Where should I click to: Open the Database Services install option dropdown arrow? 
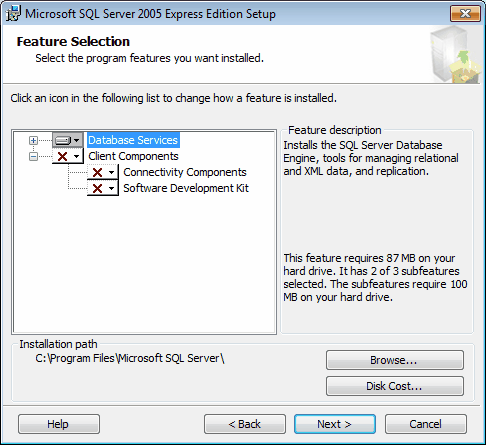(77, 140)
